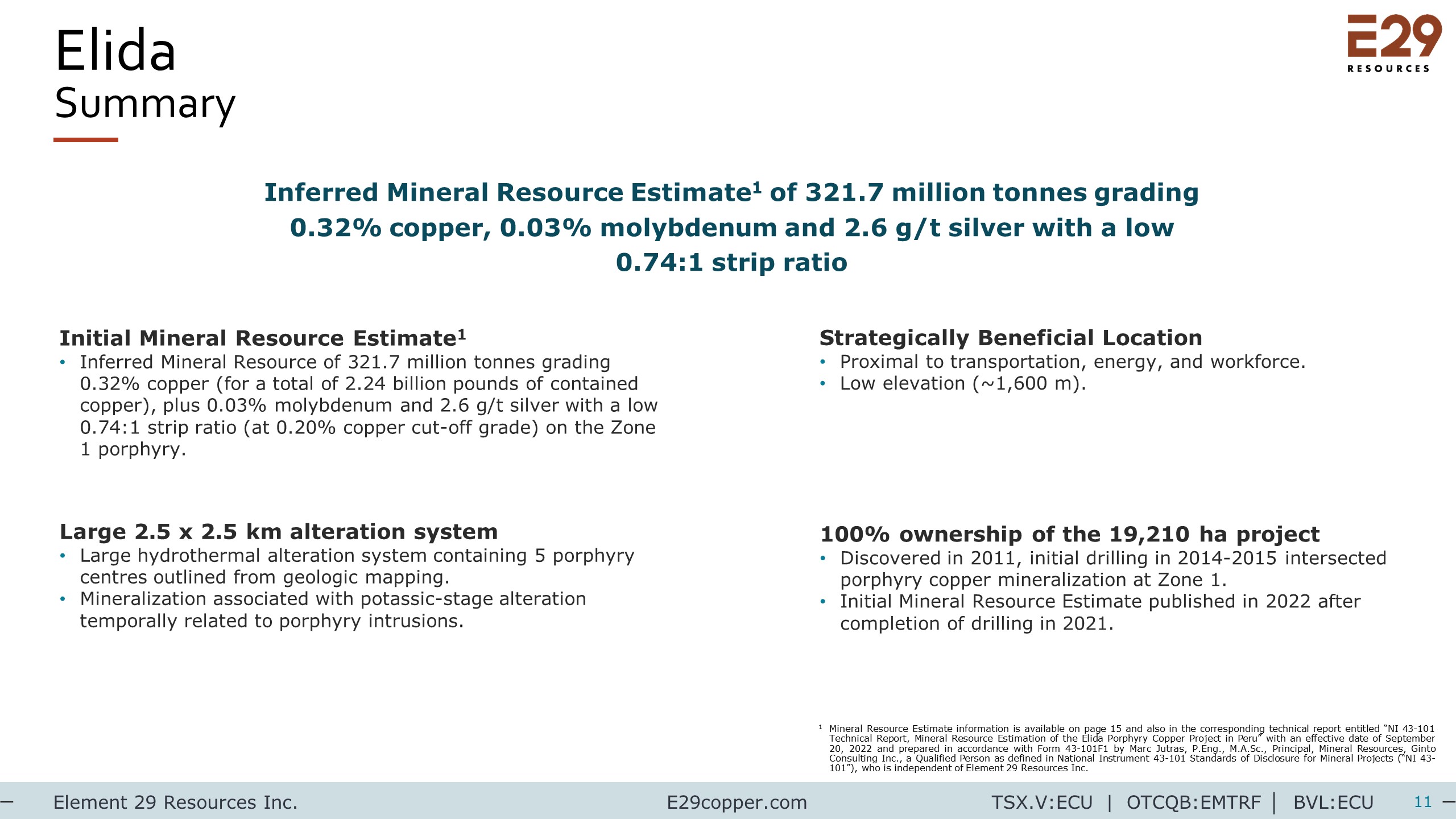Click 'Strategically Beneficial Location' heading
1456x819 pixels.
click(1011, 338)
